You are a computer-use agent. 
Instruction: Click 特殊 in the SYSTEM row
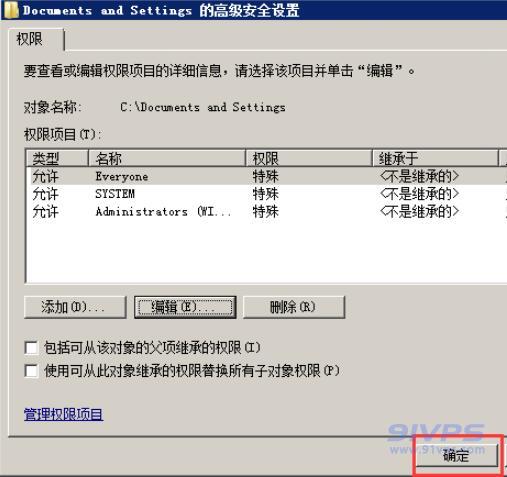coord(265,194)
